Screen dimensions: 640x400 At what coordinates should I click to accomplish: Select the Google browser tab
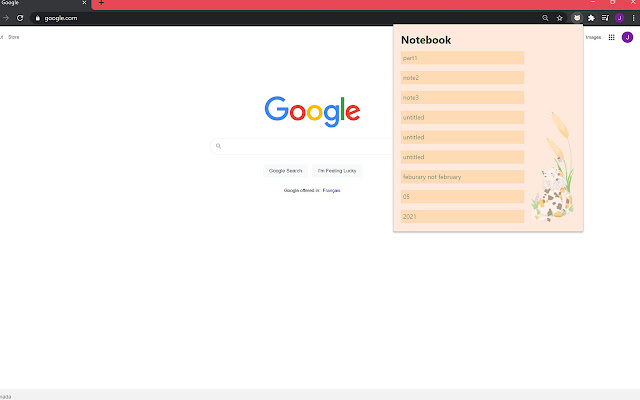click(44, 3)
